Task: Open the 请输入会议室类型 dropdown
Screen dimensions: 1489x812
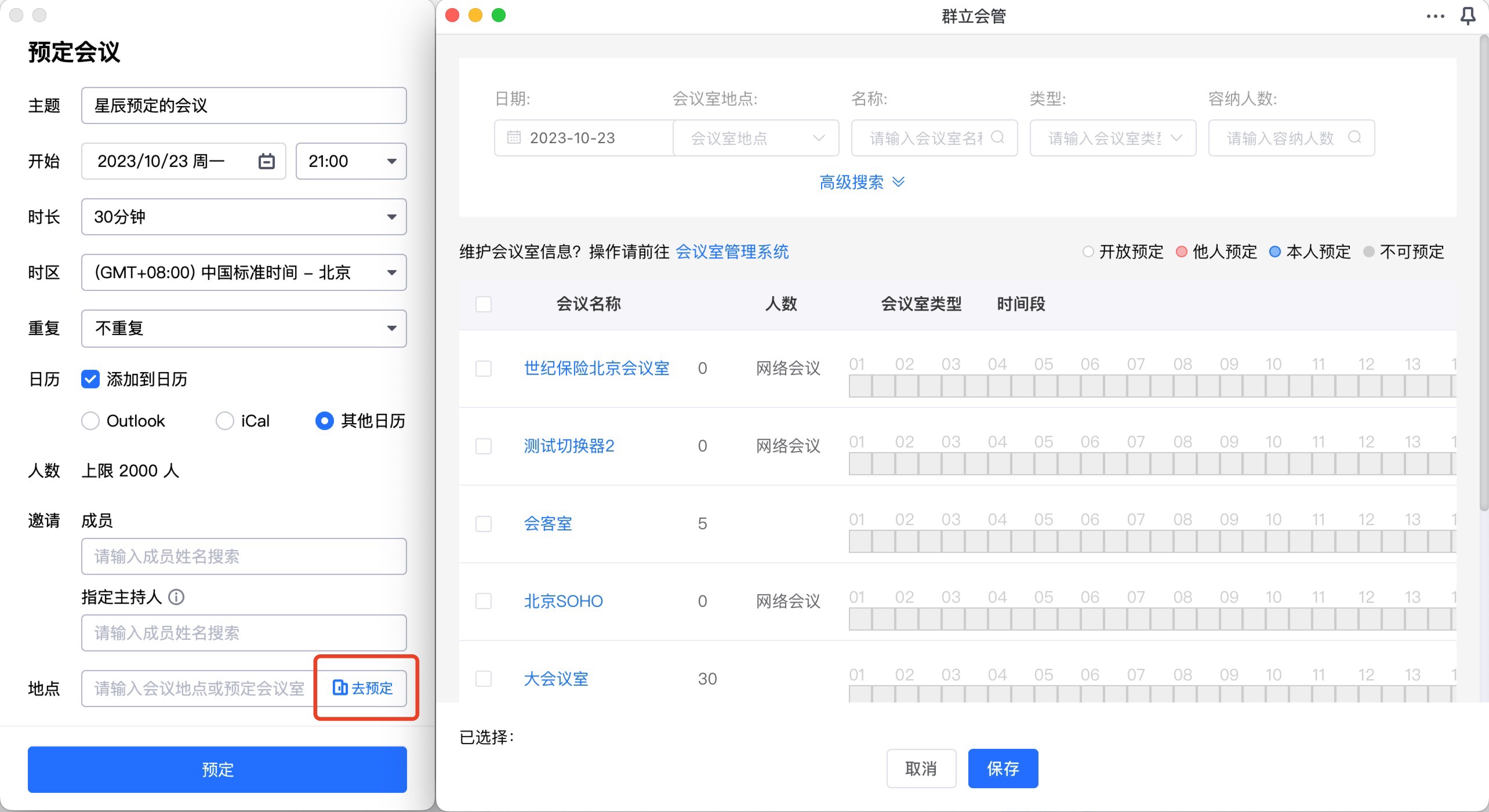Action: (x=1113, y=138)
